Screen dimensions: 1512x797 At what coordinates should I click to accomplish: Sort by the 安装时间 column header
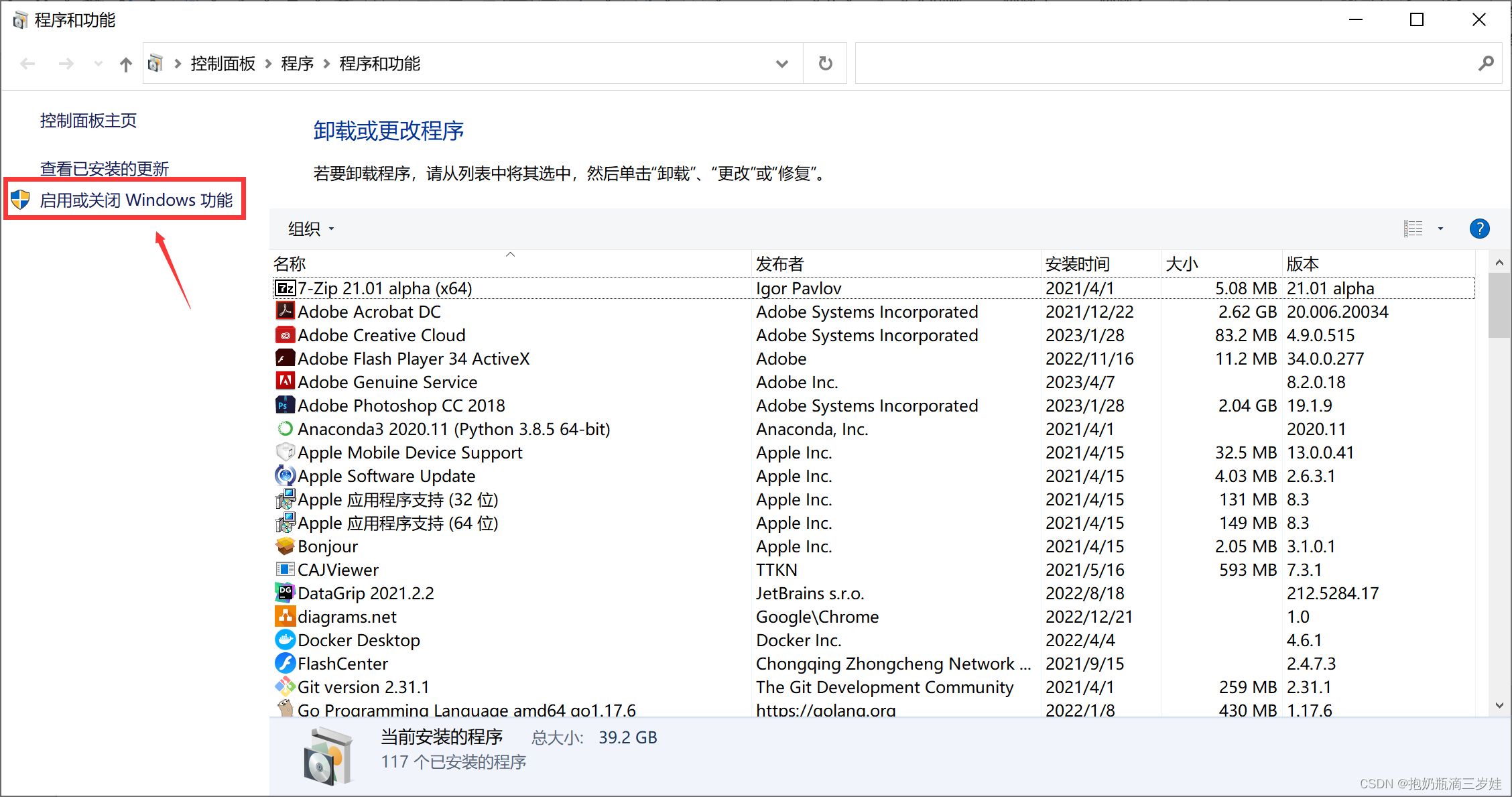(1101, 263)
